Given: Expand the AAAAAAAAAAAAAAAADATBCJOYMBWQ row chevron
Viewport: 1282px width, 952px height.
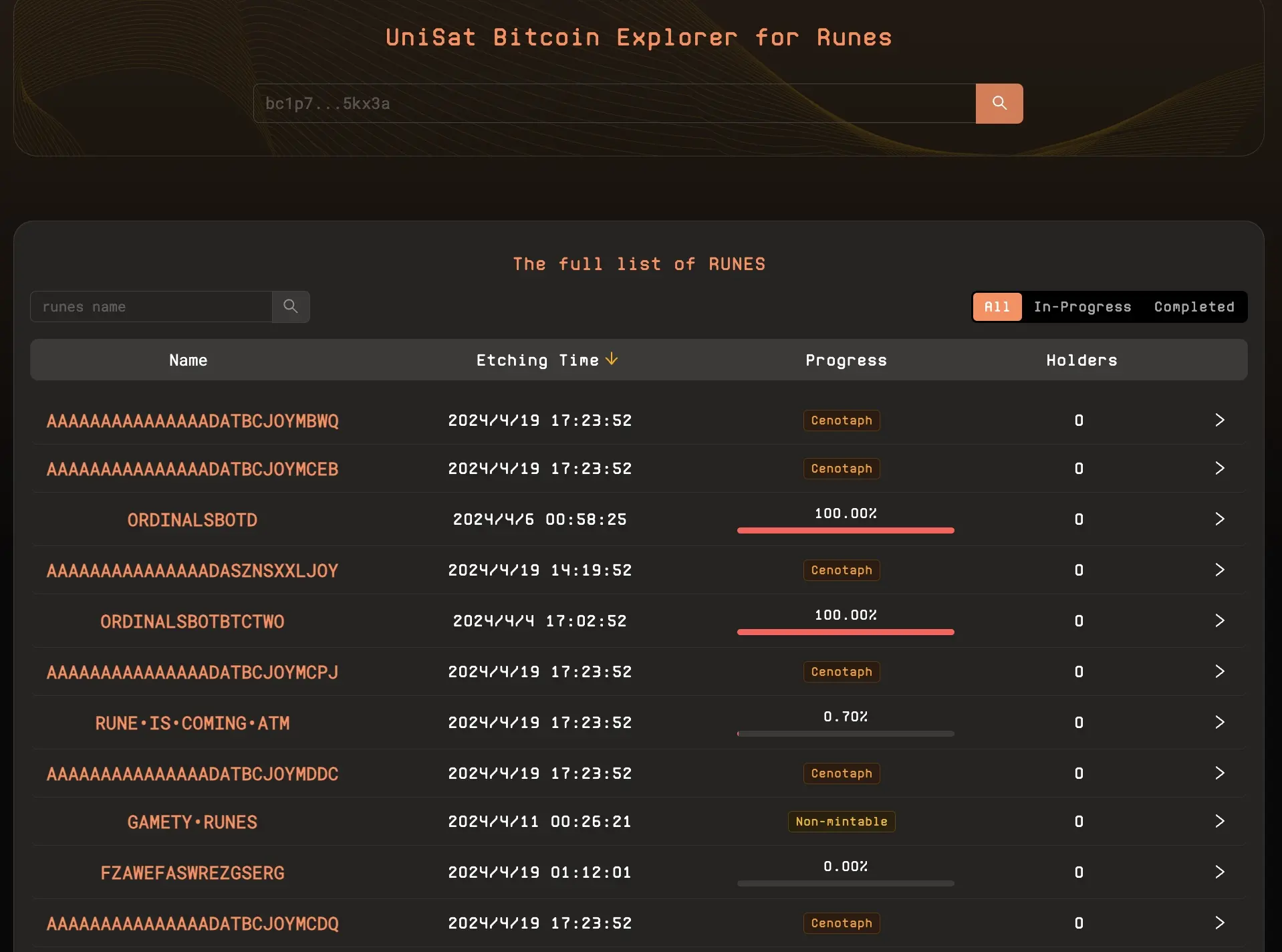Looking at the screenshot, I should [1219, 421].
